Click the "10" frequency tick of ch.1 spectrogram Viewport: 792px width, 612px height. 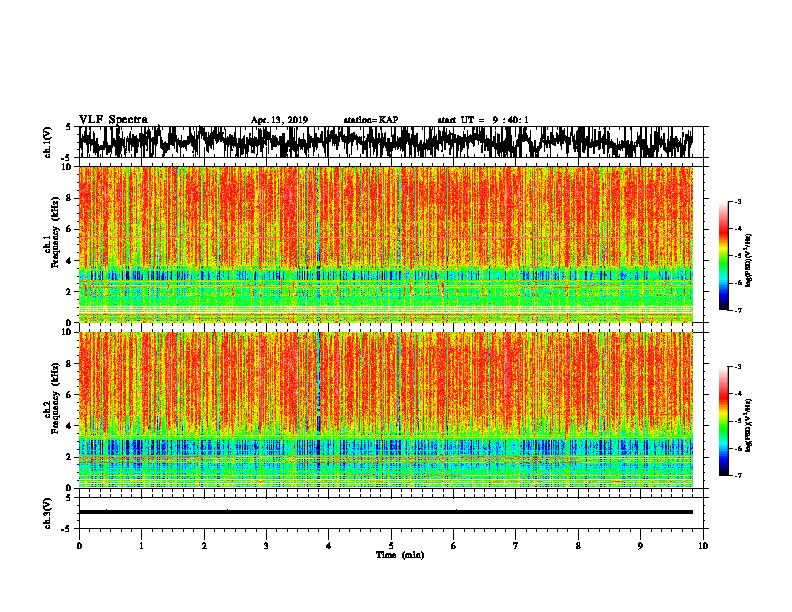click(x=67, y=167)
